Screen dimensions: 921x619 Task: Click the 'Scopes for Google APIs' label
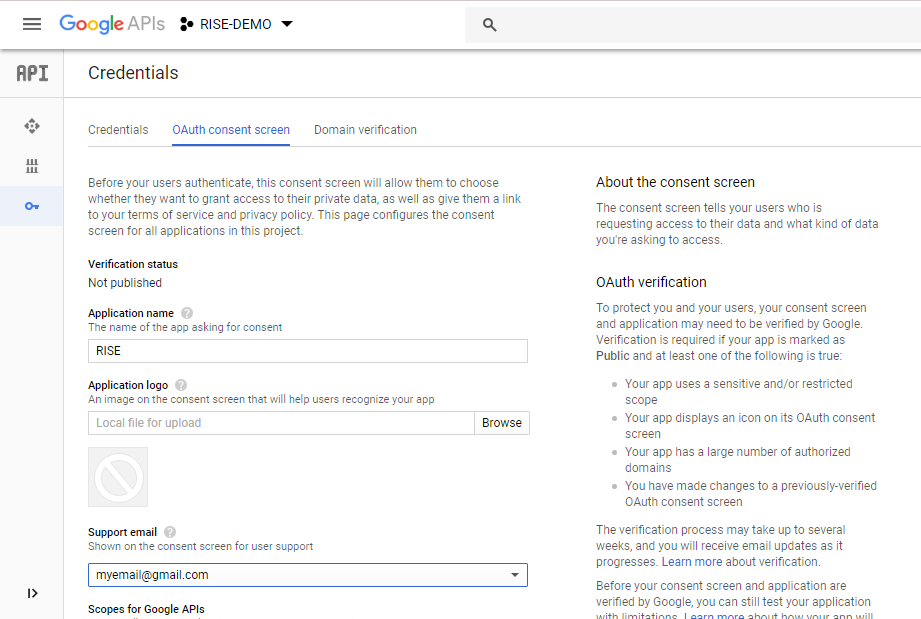tap(146, 609)
